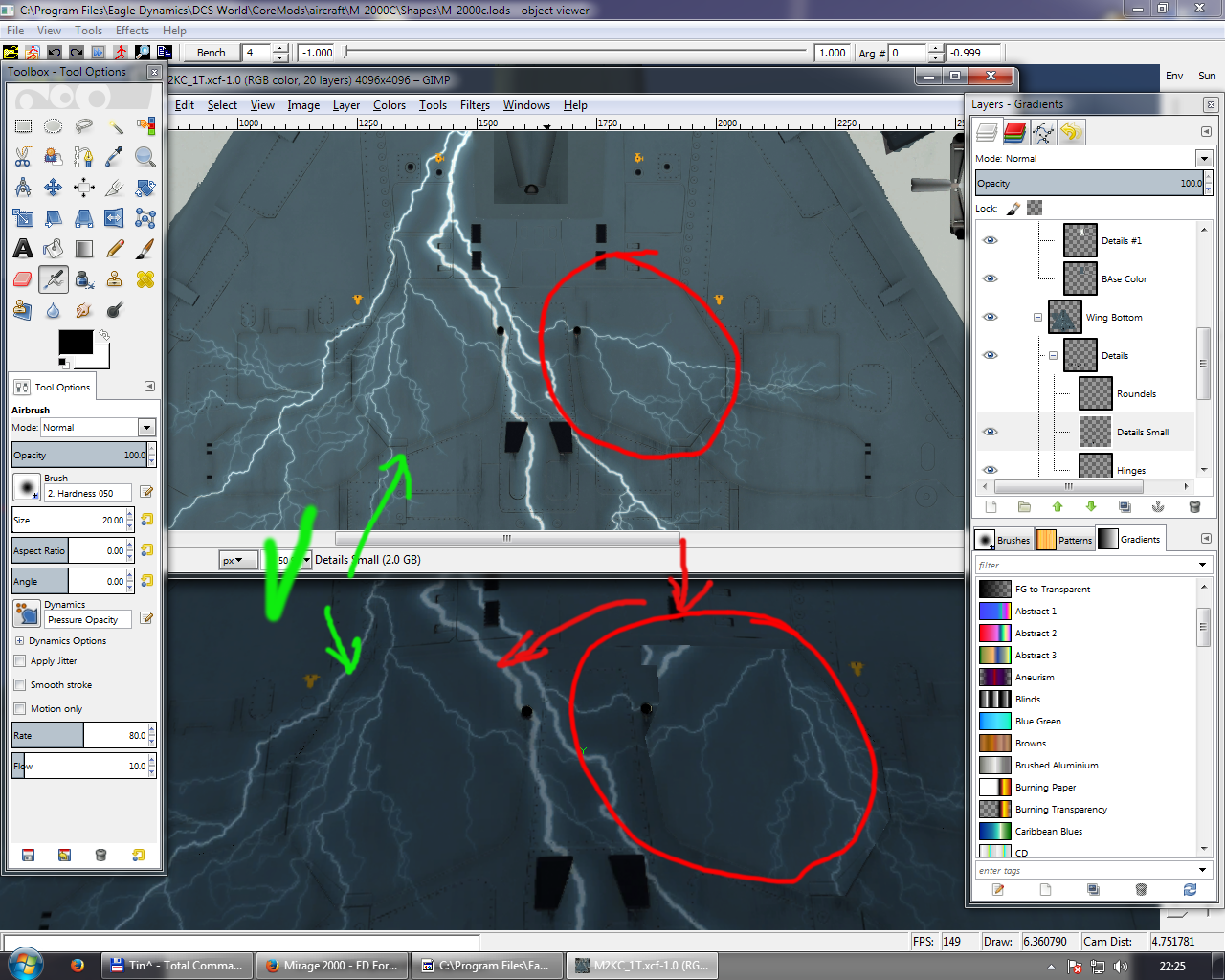The width and height of the screenshot is (1225, 980).
Task: Select the Move tool
Action: [54, 188]
